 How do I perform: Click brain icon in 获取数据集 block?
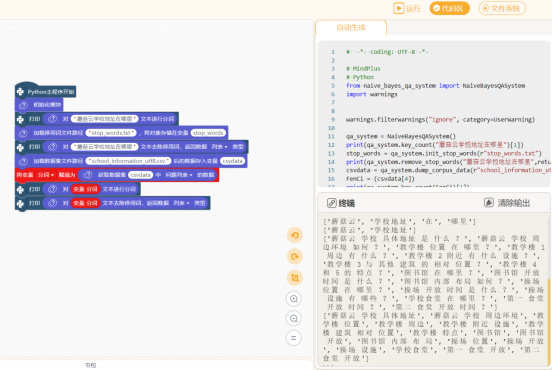[88, 175]
